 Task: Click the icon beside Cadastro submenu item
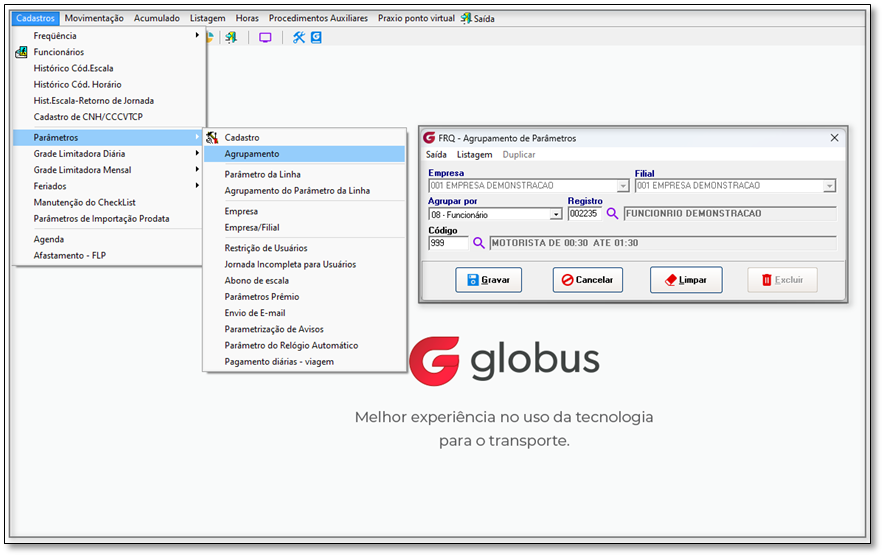point(212,138)
